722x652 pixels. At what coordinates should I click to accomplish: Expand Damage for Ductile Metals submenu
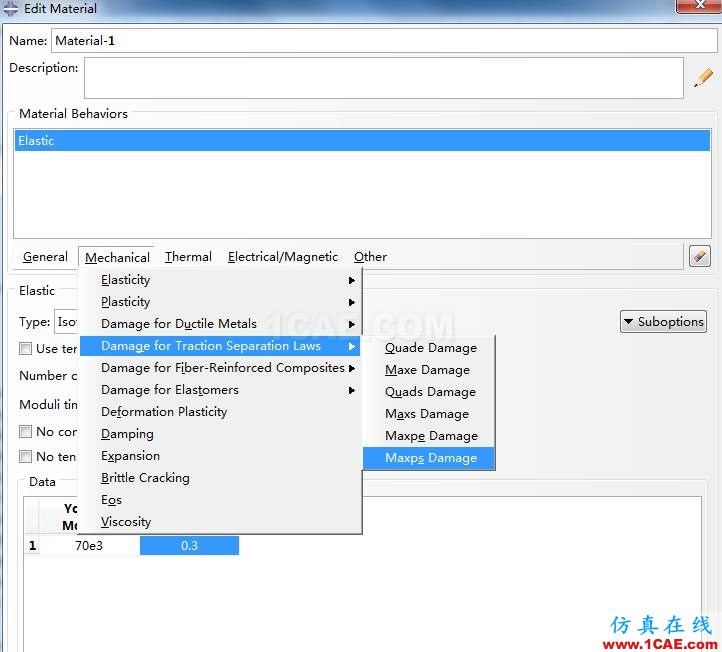click(220, 324)
